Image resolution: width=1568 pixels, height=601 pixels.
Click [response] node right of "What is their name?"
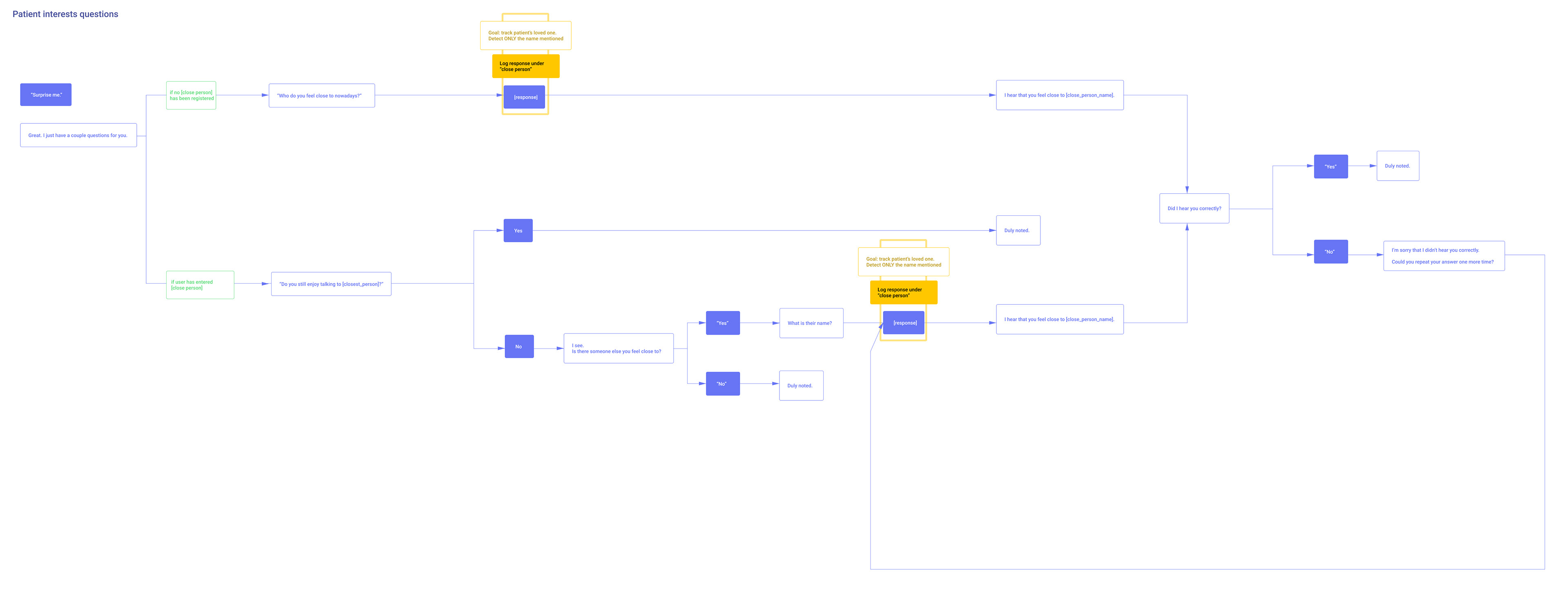[x=904, y=323]
